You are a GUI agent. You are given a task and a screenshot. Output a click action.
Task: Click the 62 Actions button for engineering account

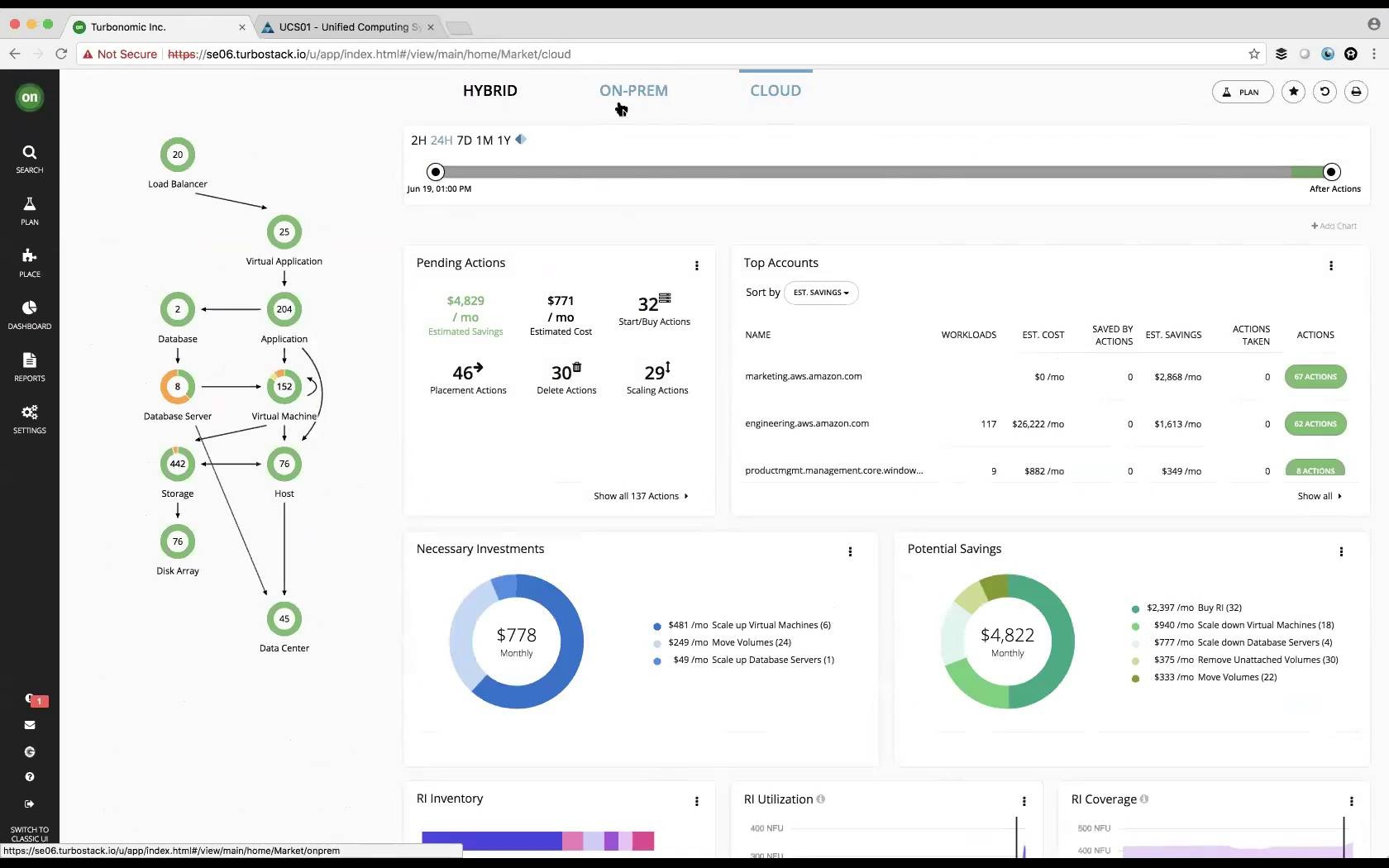pos(1315,423)
